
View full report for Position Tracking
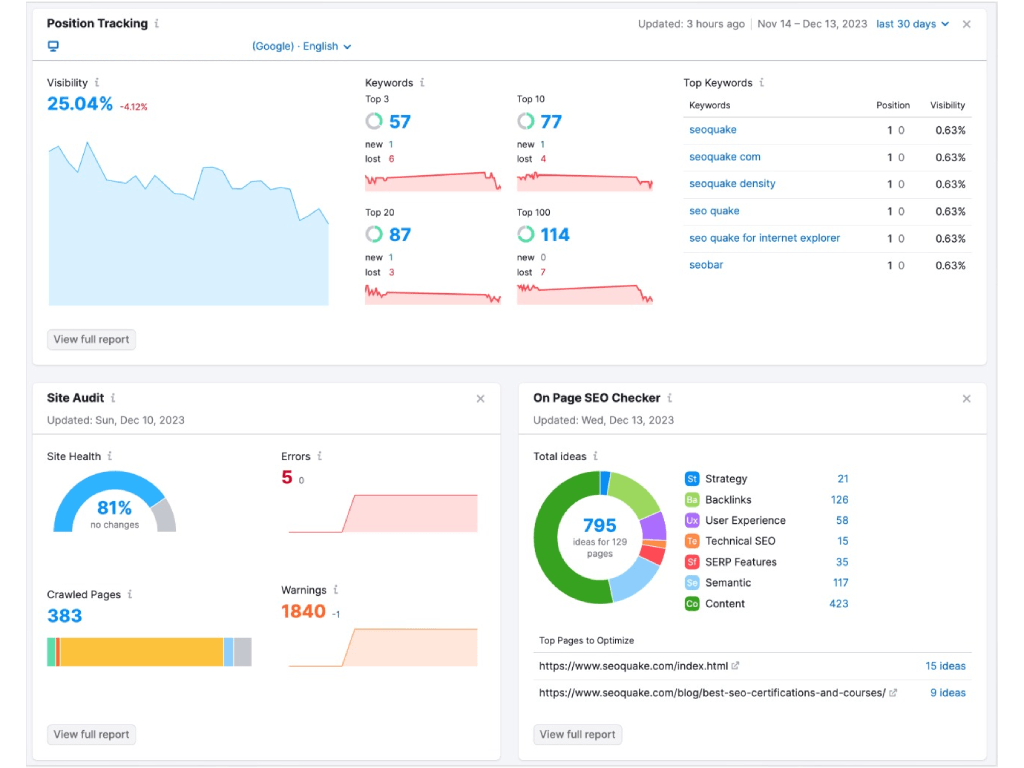click(x=91, y=340)
